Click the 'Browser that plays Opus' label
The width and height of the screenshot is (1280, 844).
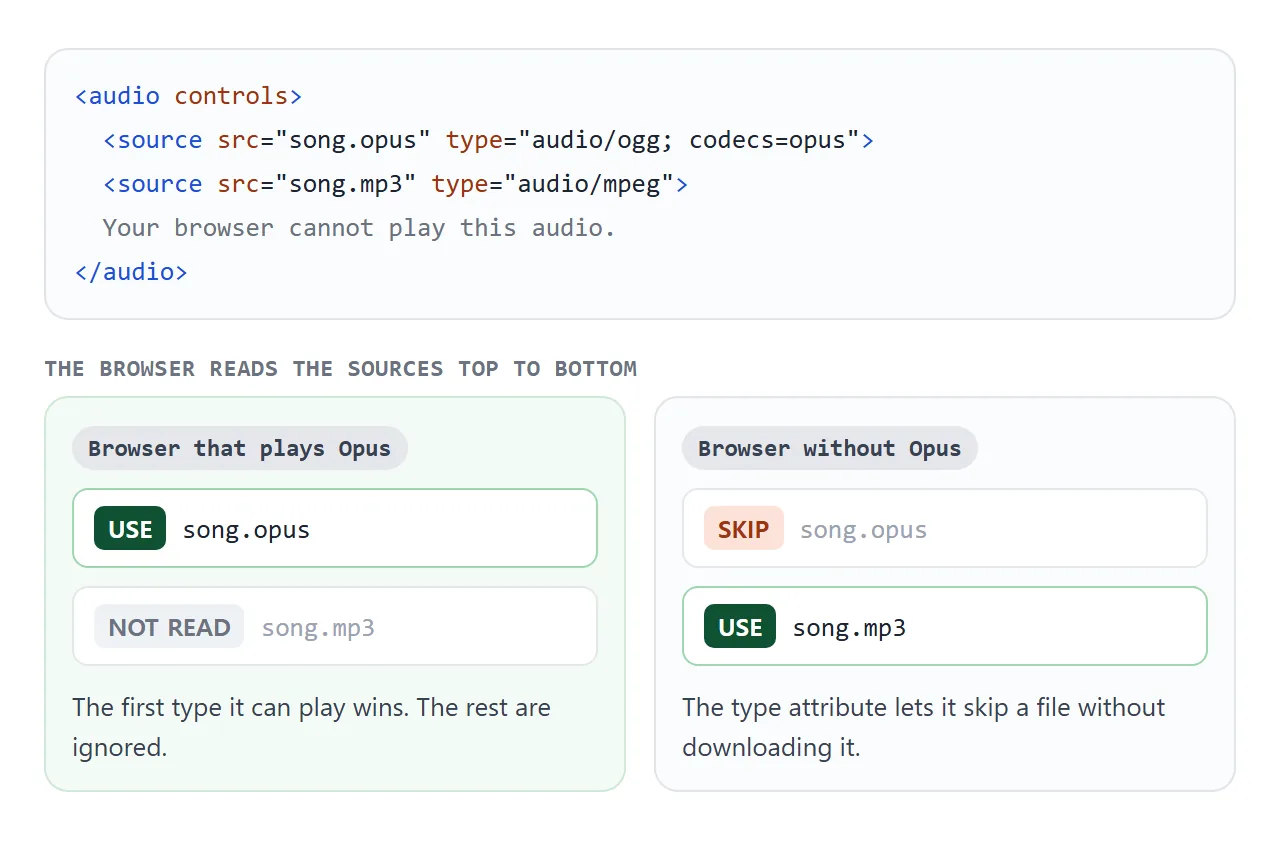pyautogui.click(x=240, y=448)
